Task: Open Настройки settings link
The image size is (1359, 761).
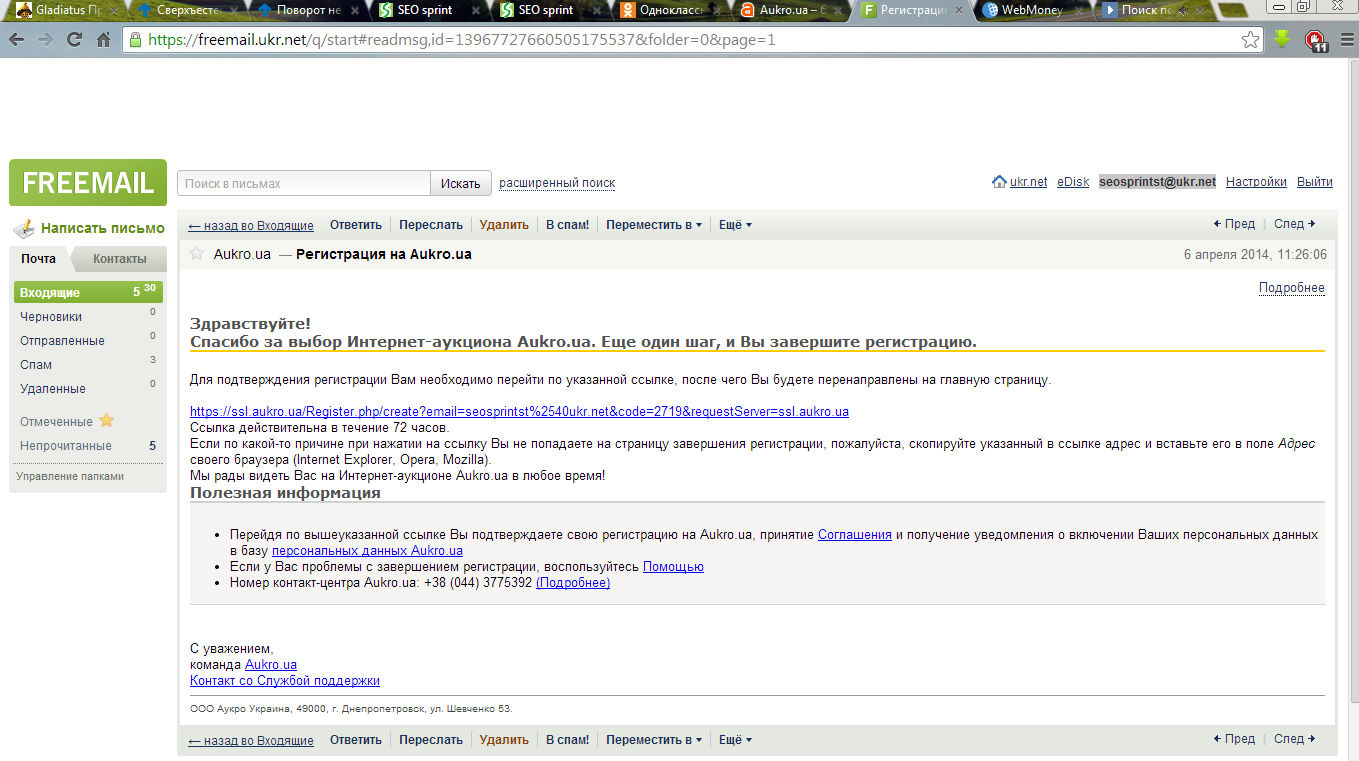Action: click(x=1256, y=182)
